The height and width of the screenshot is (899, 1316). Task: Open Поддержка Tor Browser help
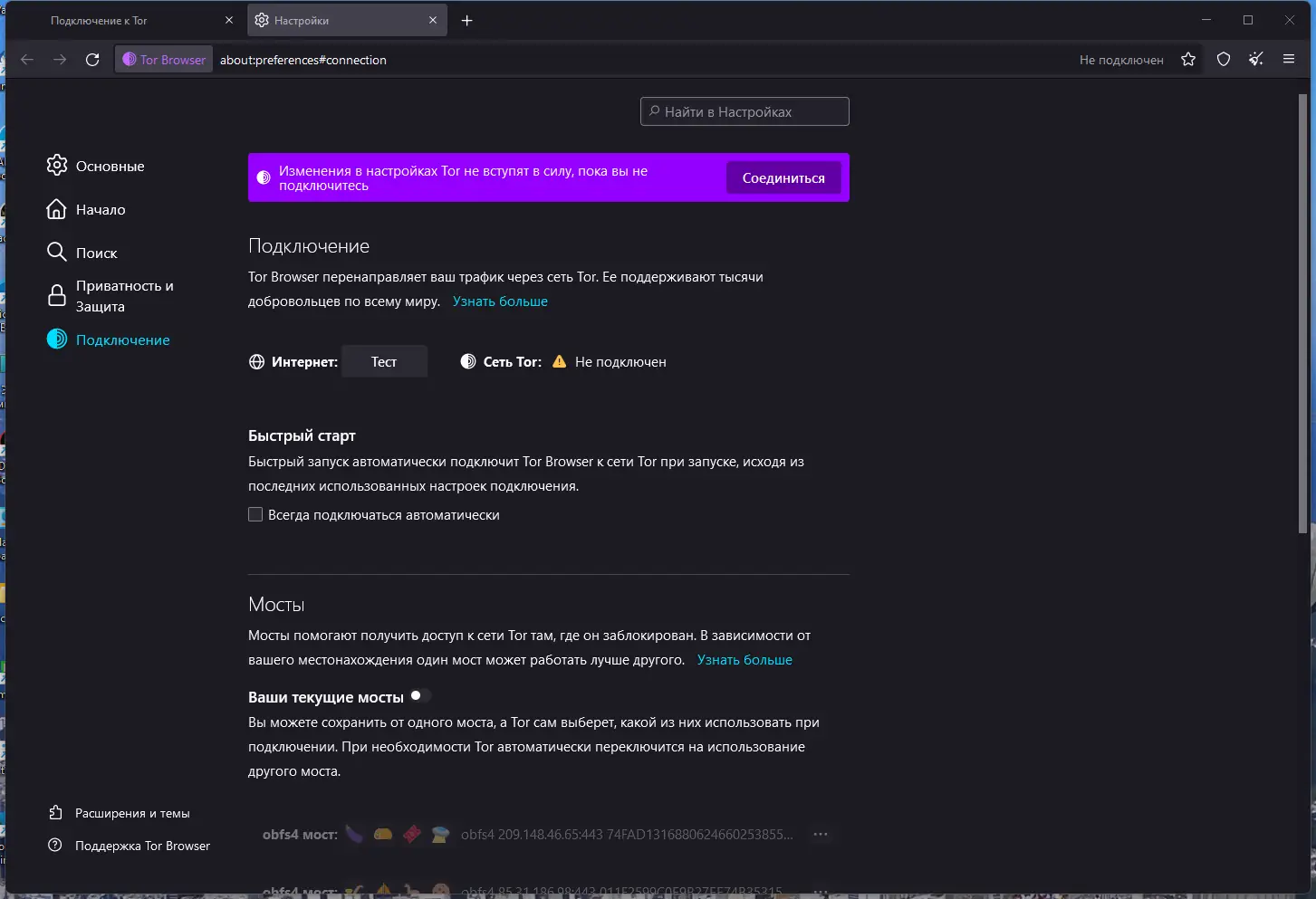click(142, 846)
